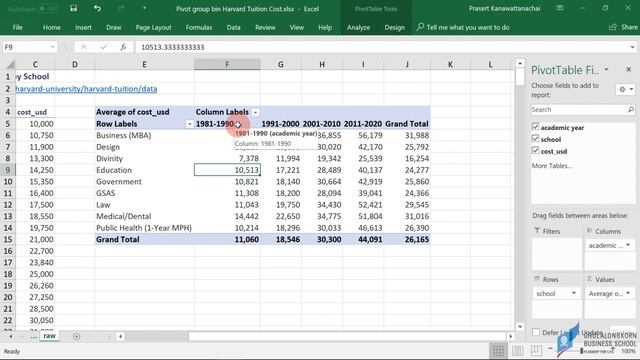Select row 9 header
Viewport: 640px width, 360px height.
(8, 170)
